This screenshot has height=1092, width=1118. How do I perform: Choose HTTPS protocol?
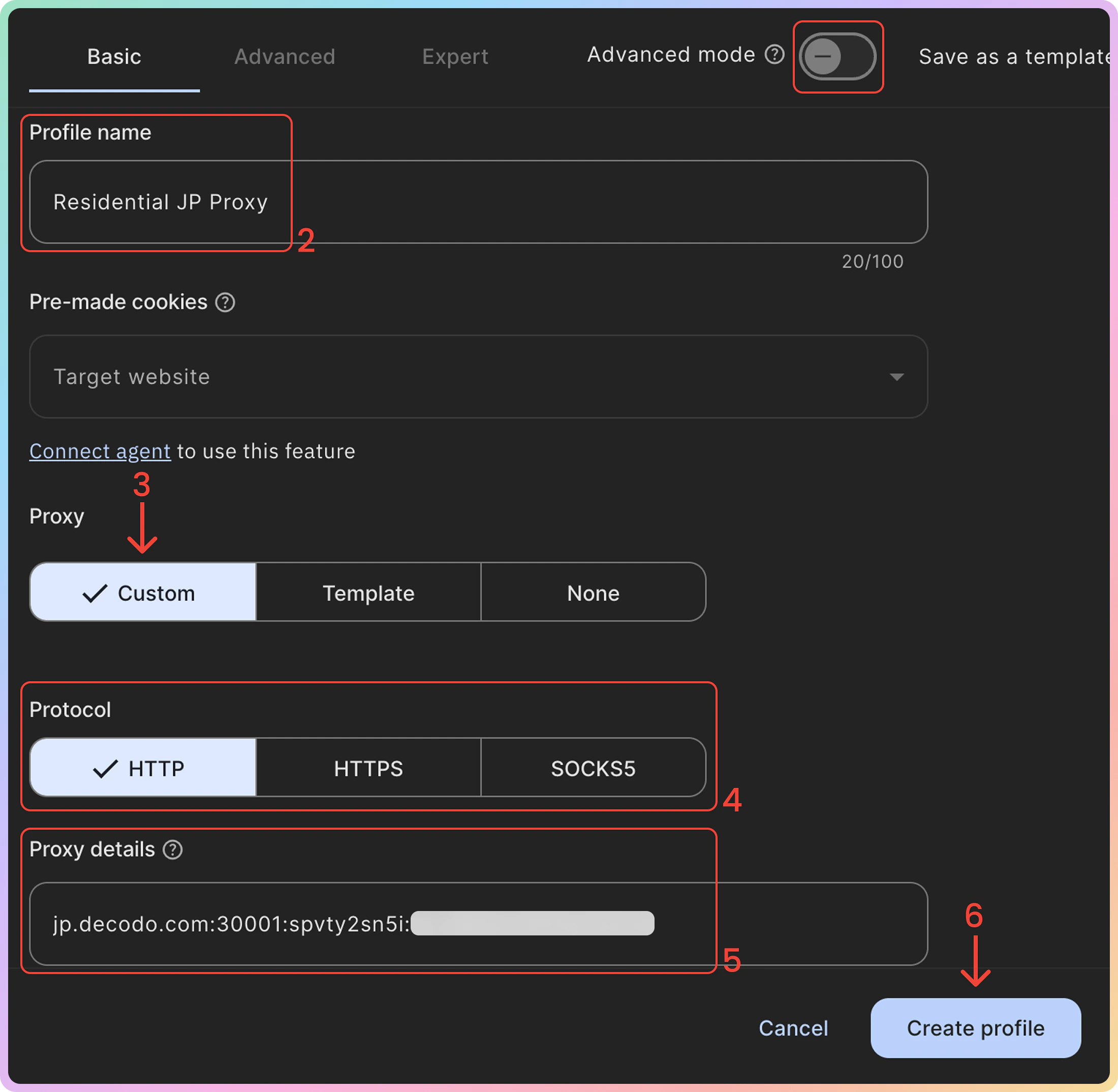(368, 768)
